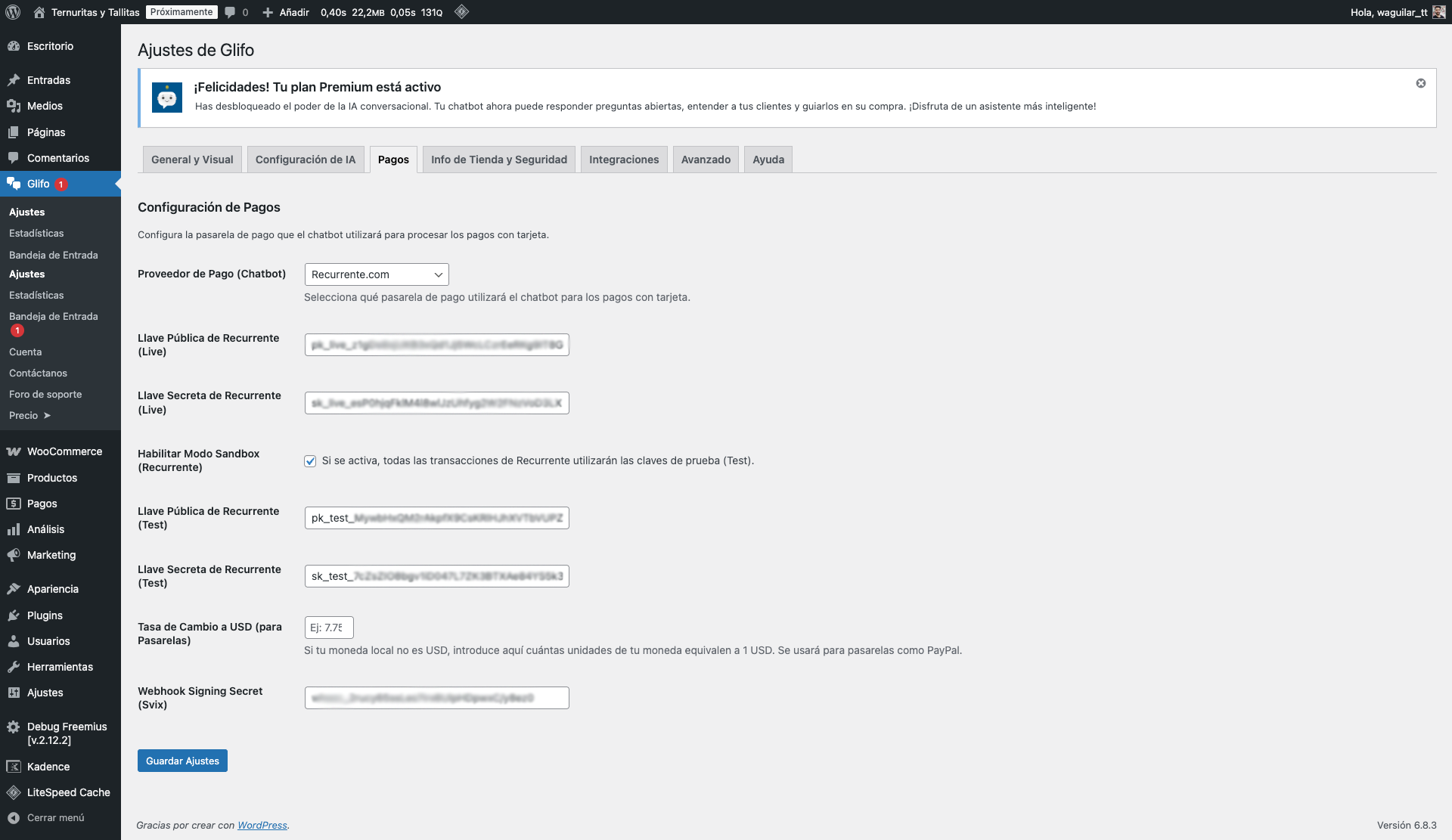The image size is (1452, 840).
Task: Switch to the Configuración de IA tab
Action: [305, 160]
